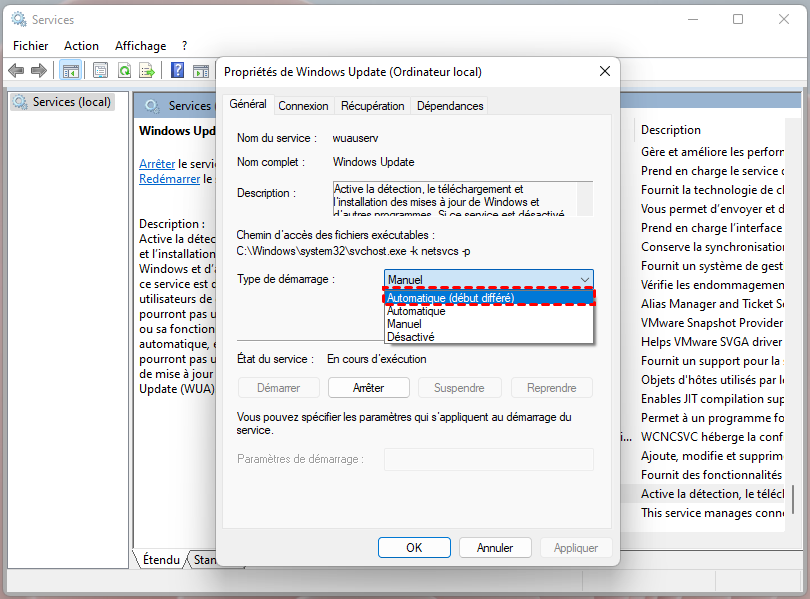Open the Affichage menu
The image size is (810, 599).
click(141, 46)
